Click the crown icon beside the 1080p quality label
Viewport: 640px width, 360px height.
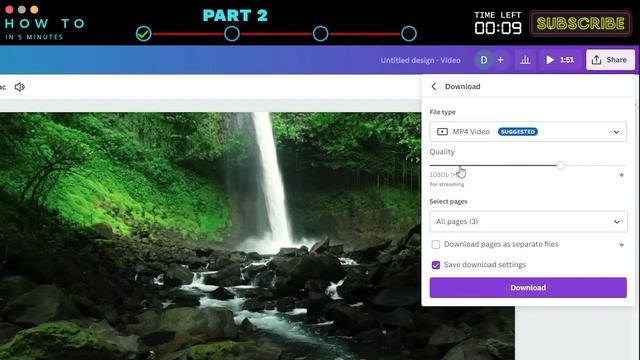(x=621, y=175)
